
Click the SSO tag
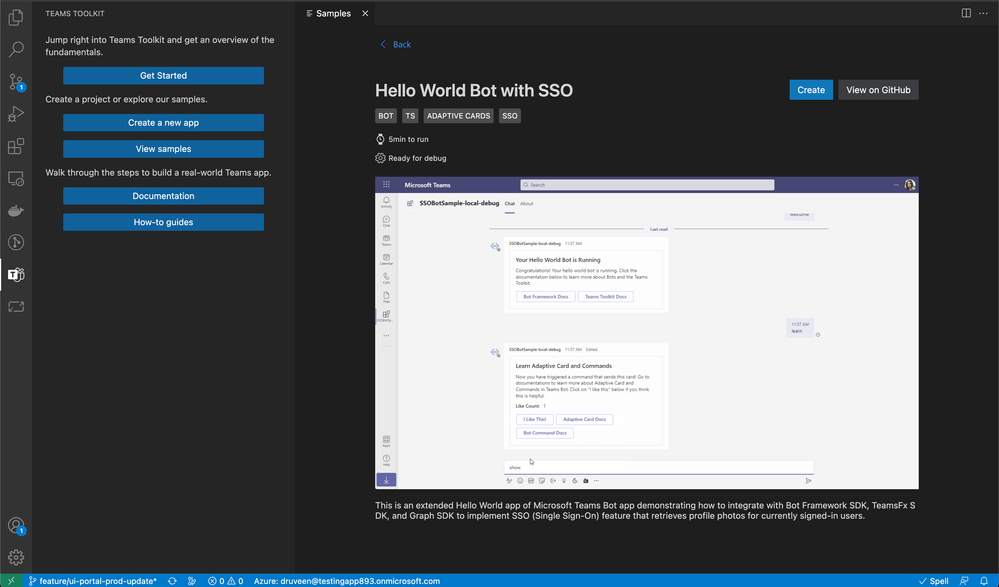pos(509,116)
